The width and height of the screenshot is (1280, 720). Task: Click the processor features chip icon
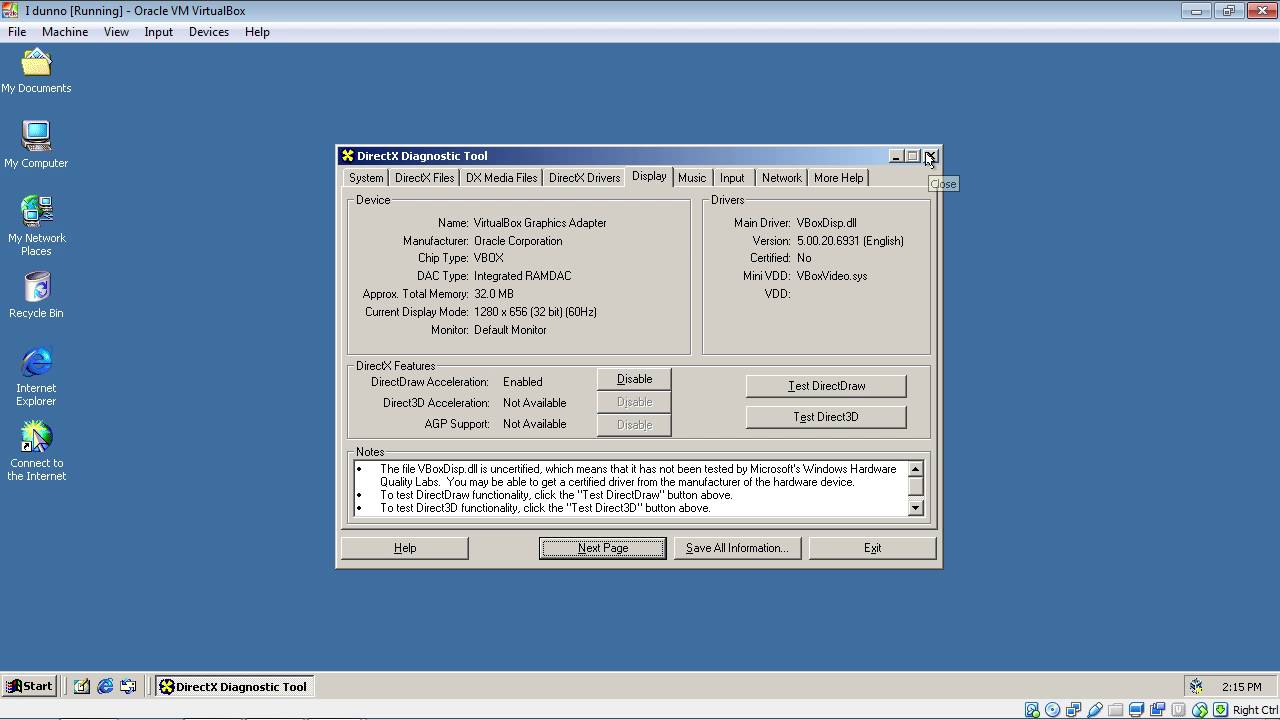pos(1178,710)
